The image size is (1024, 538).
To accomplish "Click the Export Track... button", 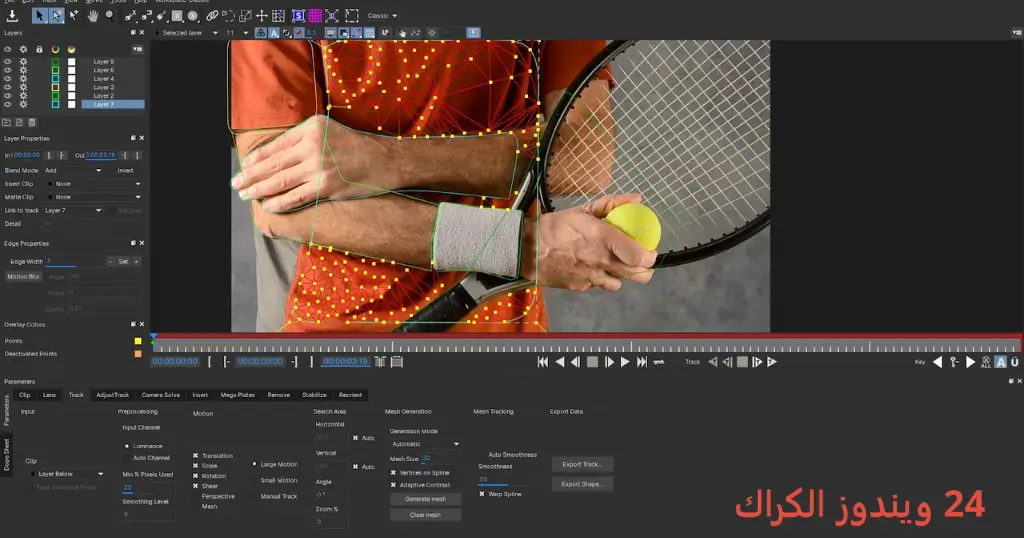I will (x=583, y=464).
